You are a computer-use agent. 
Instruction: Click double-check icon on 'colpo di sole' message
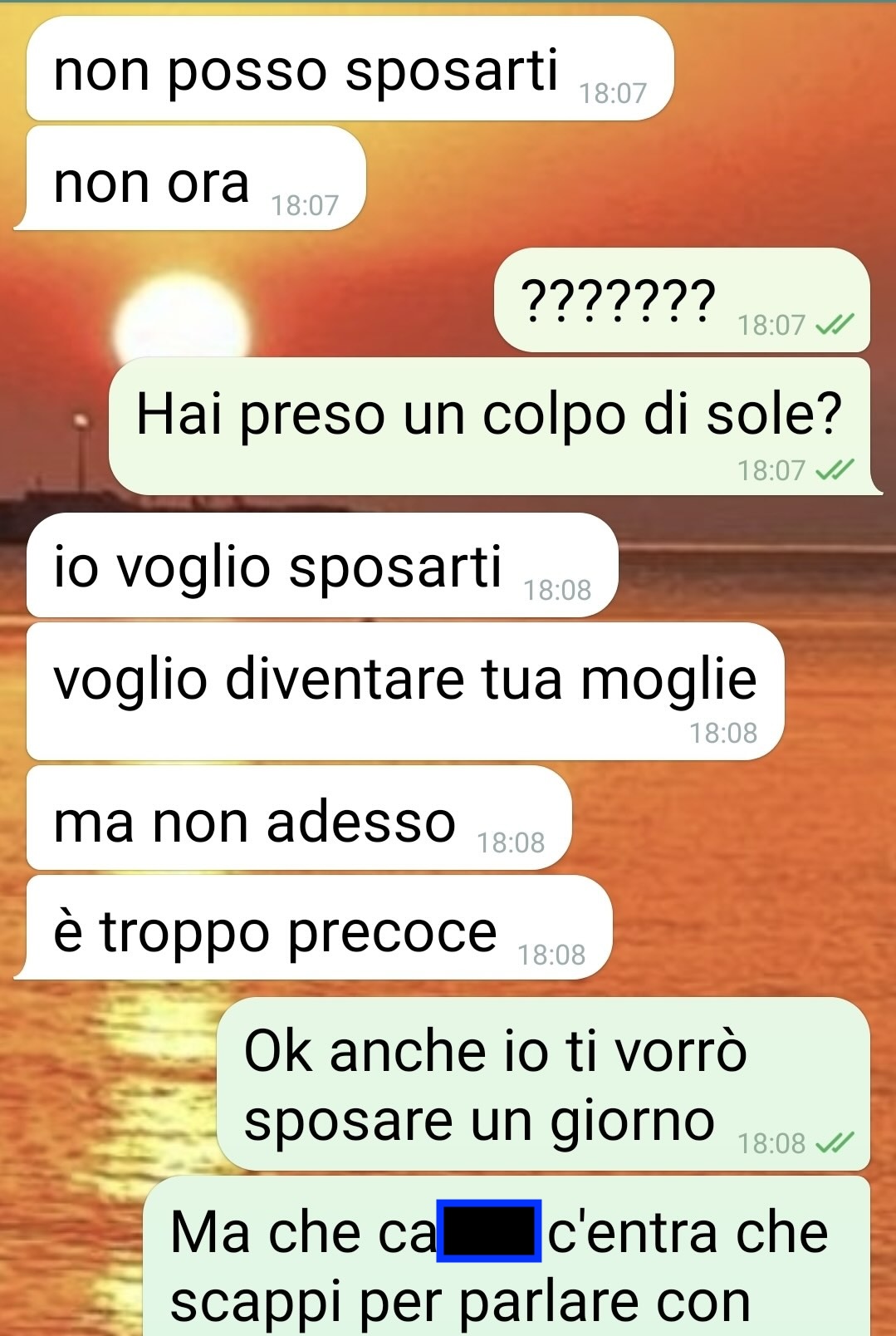tap(835, 471)
